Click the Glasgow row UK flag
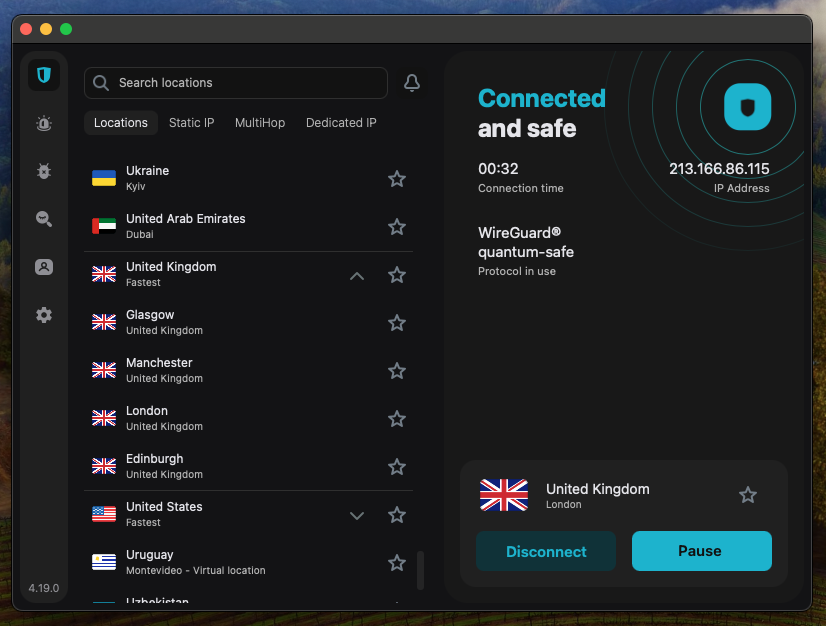This screenshot has height=626, width=826. (x=104, y=322)
